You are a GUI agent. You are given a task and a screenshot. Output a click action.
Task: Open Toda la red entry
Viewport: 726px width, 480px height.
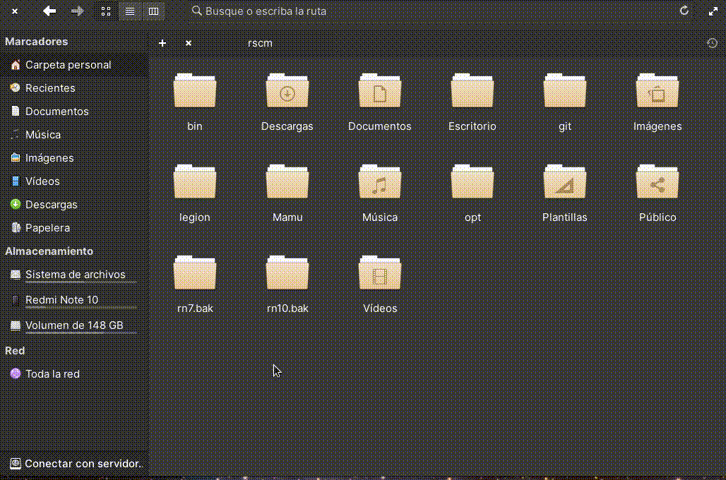(x=74, y=374)
